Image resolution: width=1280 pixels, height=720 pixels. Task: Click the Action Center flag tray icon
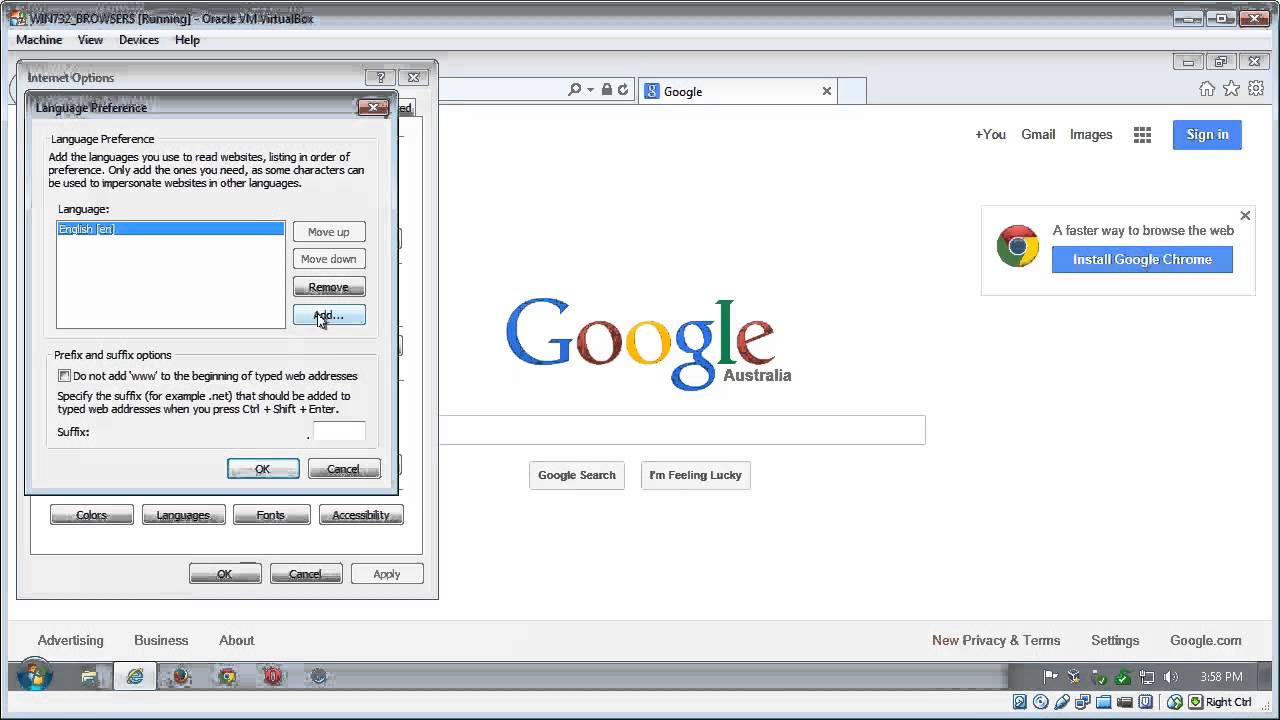(1051, 677)
